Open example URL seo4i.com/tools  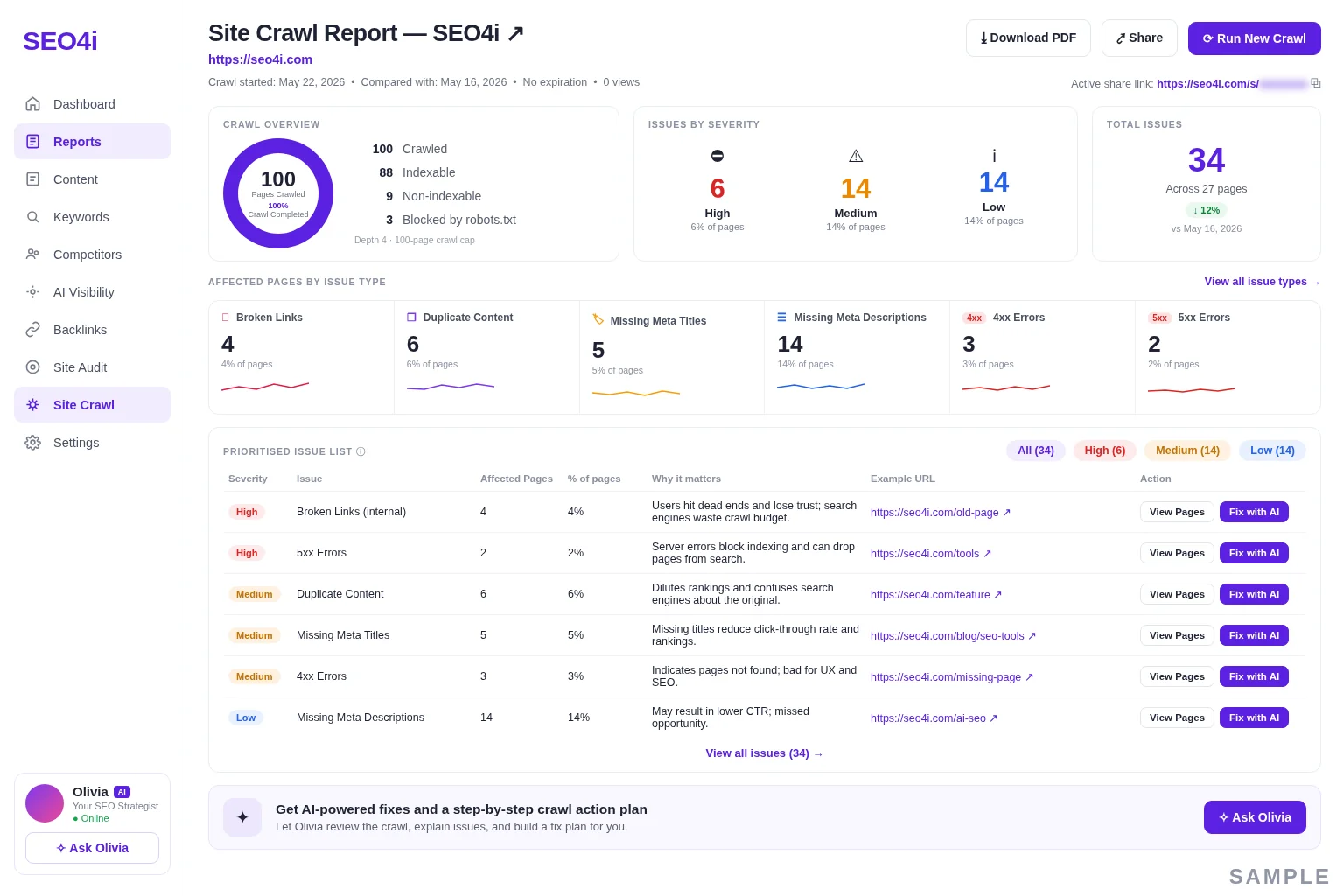tap(931, 554)
